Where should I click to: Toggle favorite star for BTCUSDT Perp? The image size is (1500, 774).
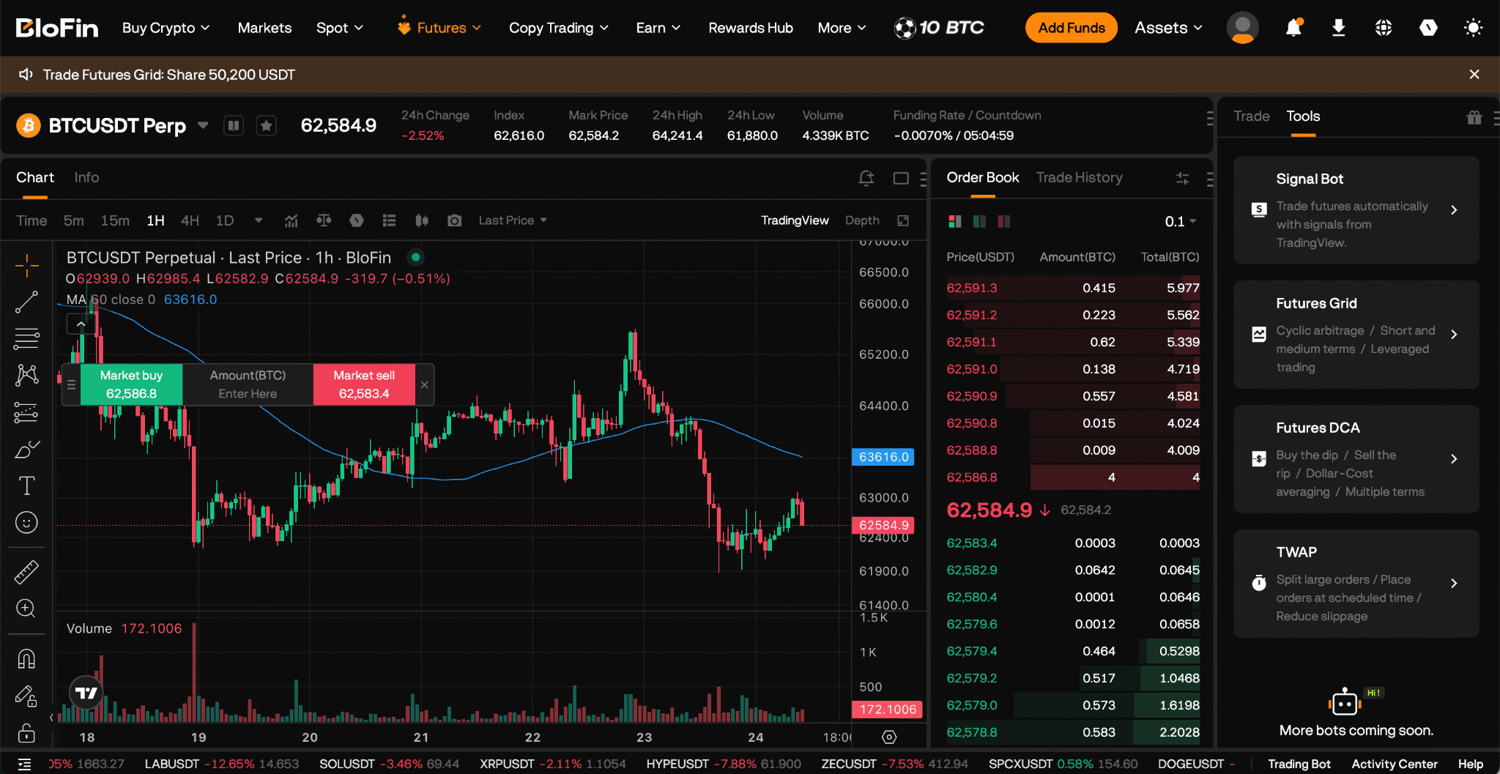click(266, 126)
